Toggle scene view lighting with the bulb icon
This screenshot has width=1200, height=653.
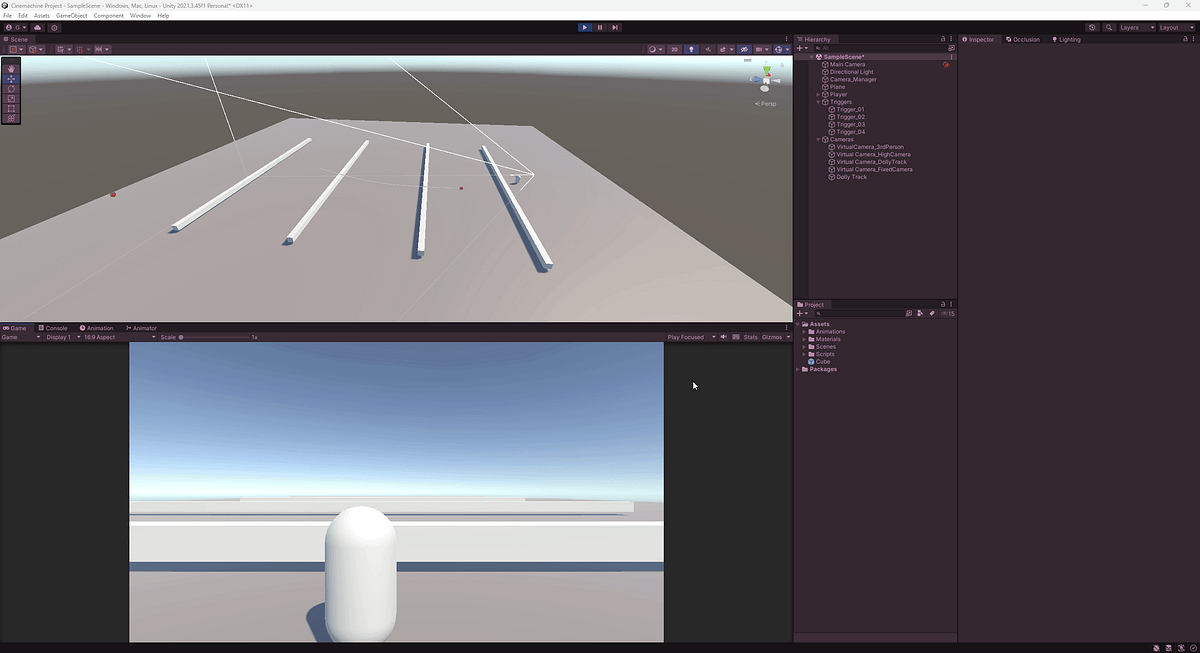[691, 48]
